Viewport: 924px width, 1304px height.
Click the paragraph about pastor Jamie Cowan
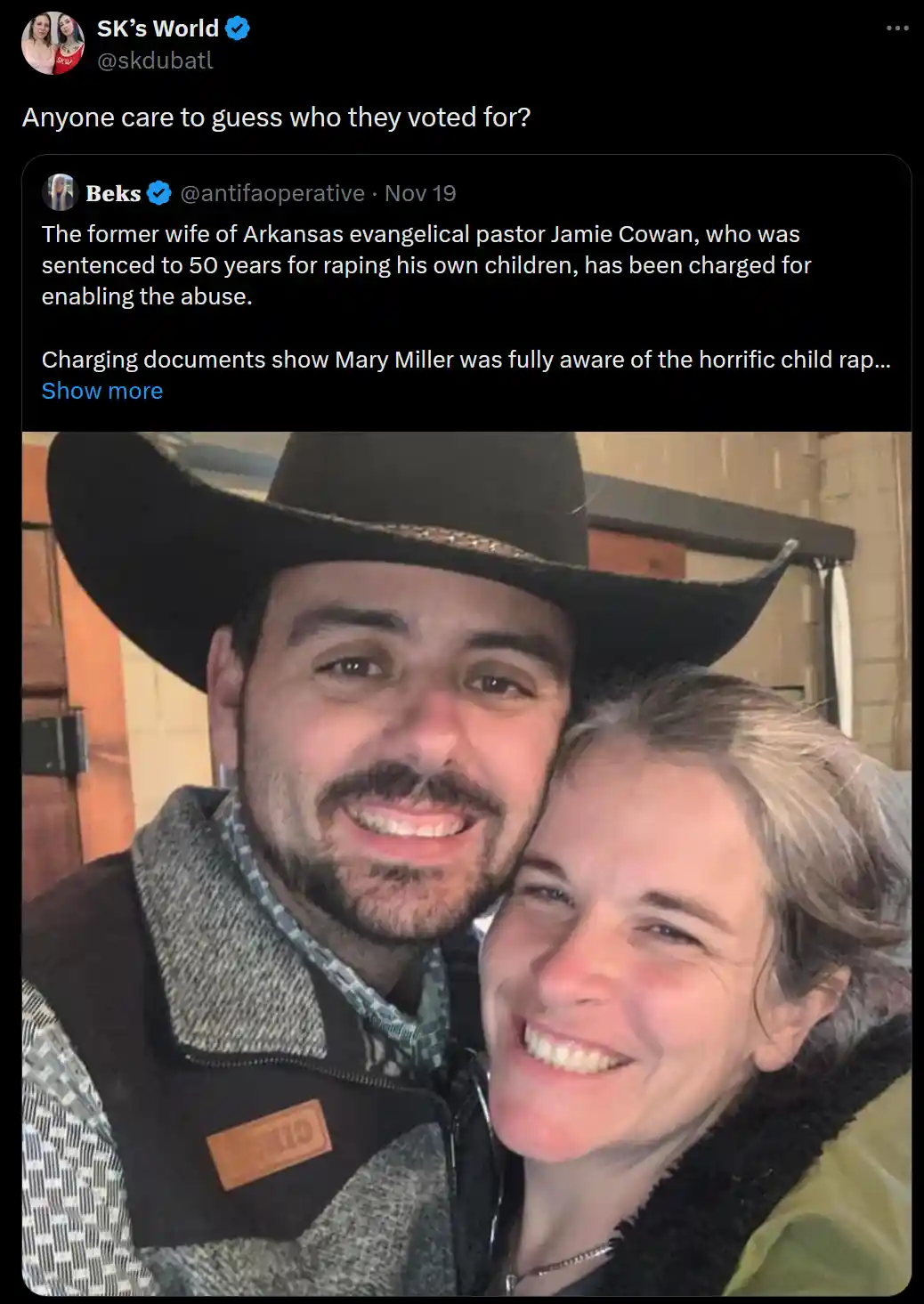[426, 265]
